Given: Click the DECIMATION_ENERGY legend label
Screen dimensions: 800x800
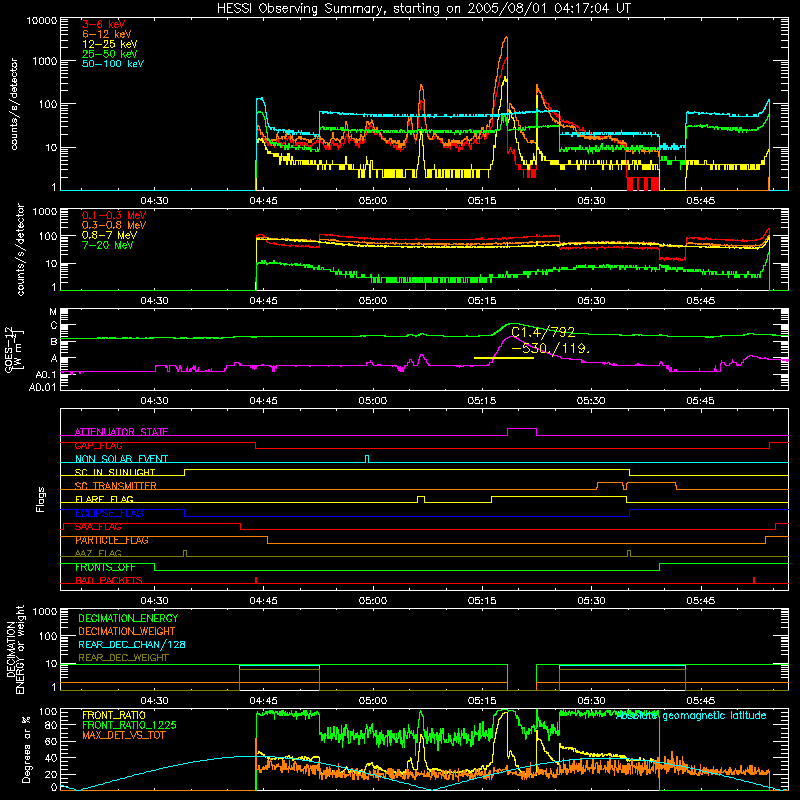Looking at the screenshot, I should click(128, 618).
